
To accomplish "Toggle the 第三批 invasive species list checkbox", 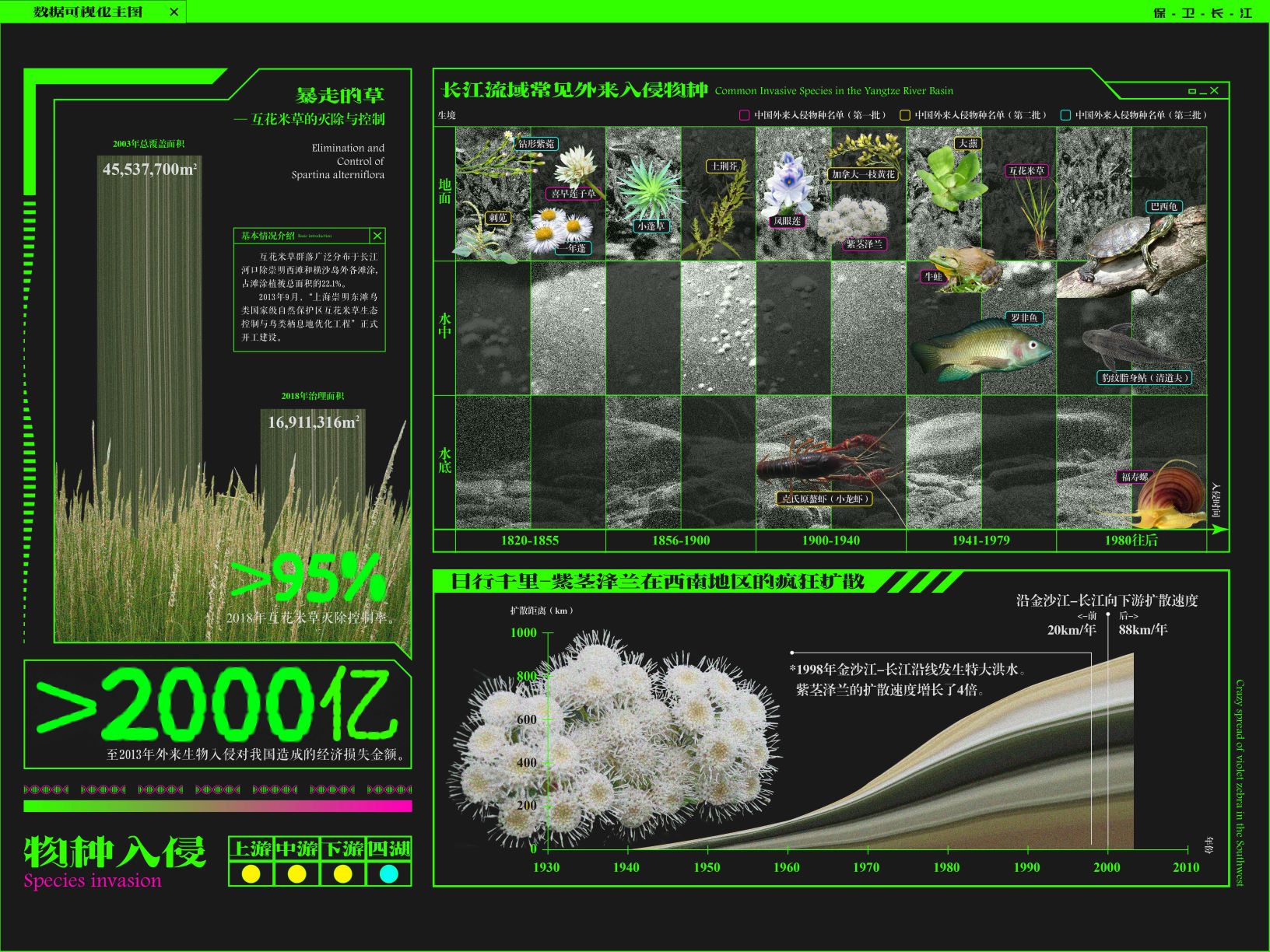I will point(1065,115).
